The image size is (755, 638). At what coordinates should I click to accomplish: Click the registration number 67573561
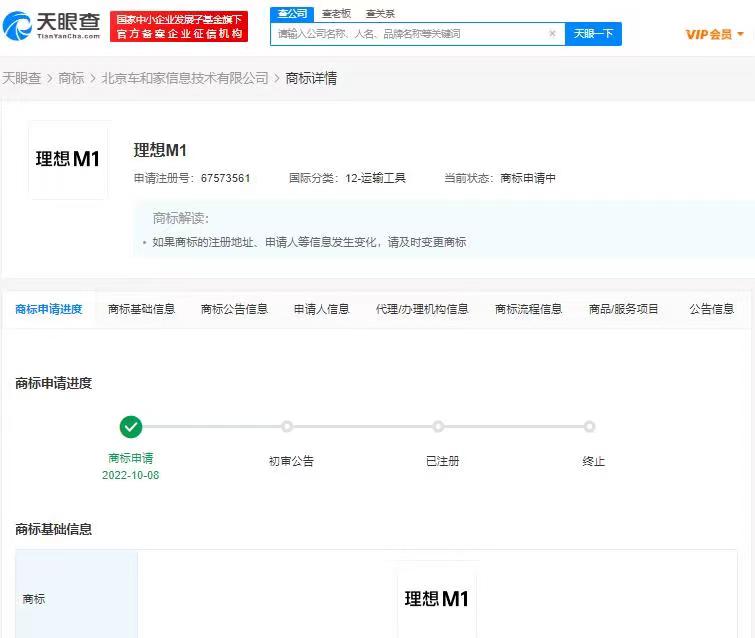tap(225, 178)
